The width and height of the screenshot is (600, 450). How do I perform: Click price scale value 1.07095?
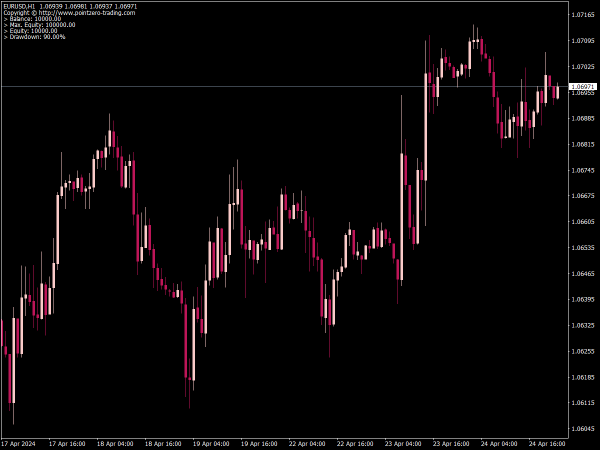point(583,41)
